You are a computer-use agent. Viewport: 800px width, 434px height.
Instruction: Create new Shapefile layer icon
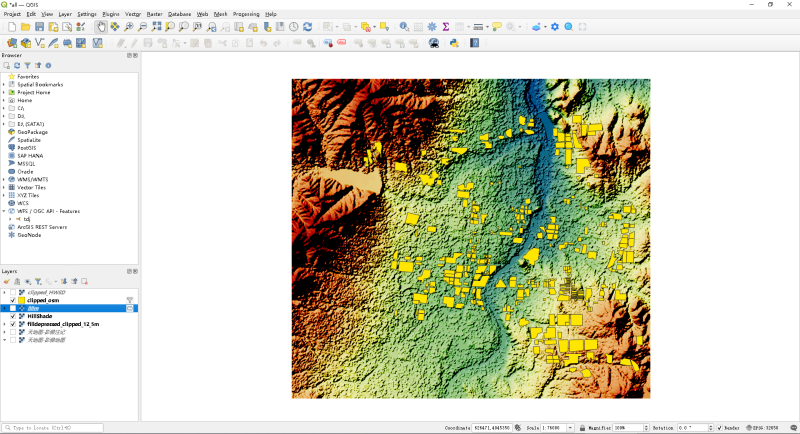[39, 43]
